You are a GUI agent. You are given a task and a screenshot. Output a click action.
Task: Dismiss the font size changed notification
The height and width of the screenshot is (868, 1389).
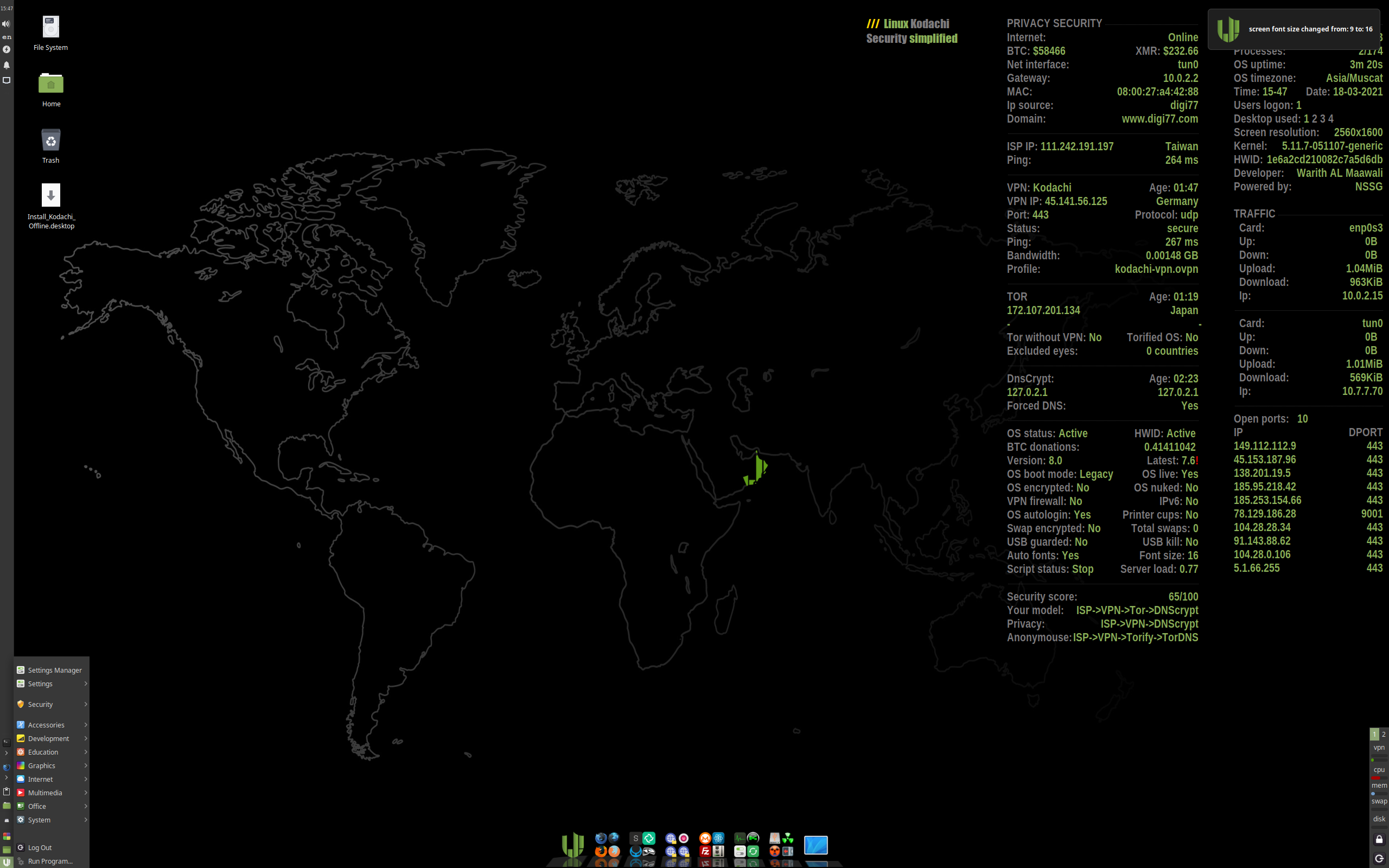pos(1294,29)
